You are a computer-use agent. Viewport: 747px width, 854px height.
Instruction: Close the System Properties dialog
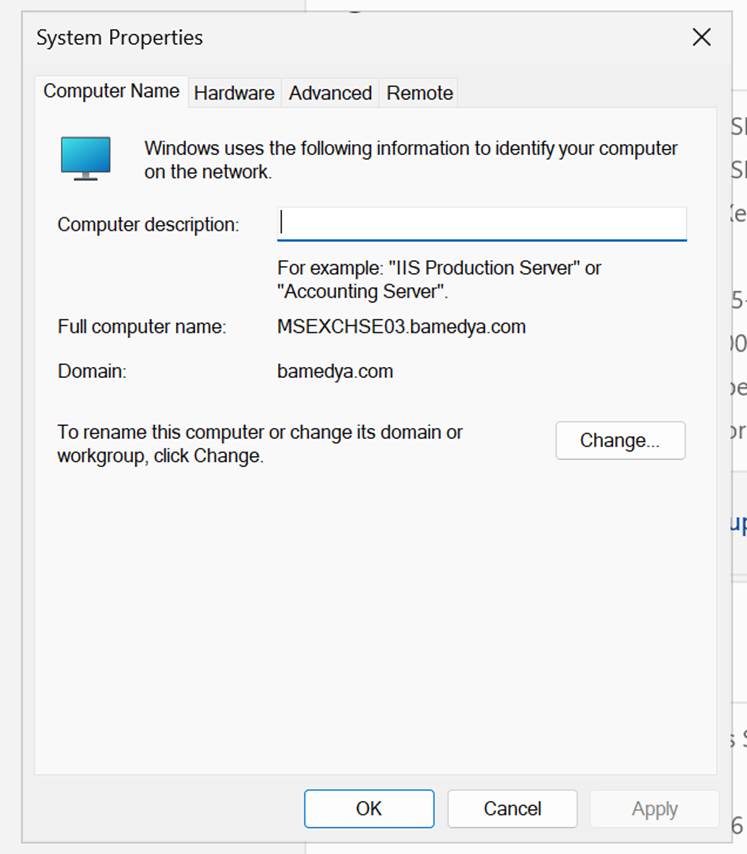(x=701, y=38)
